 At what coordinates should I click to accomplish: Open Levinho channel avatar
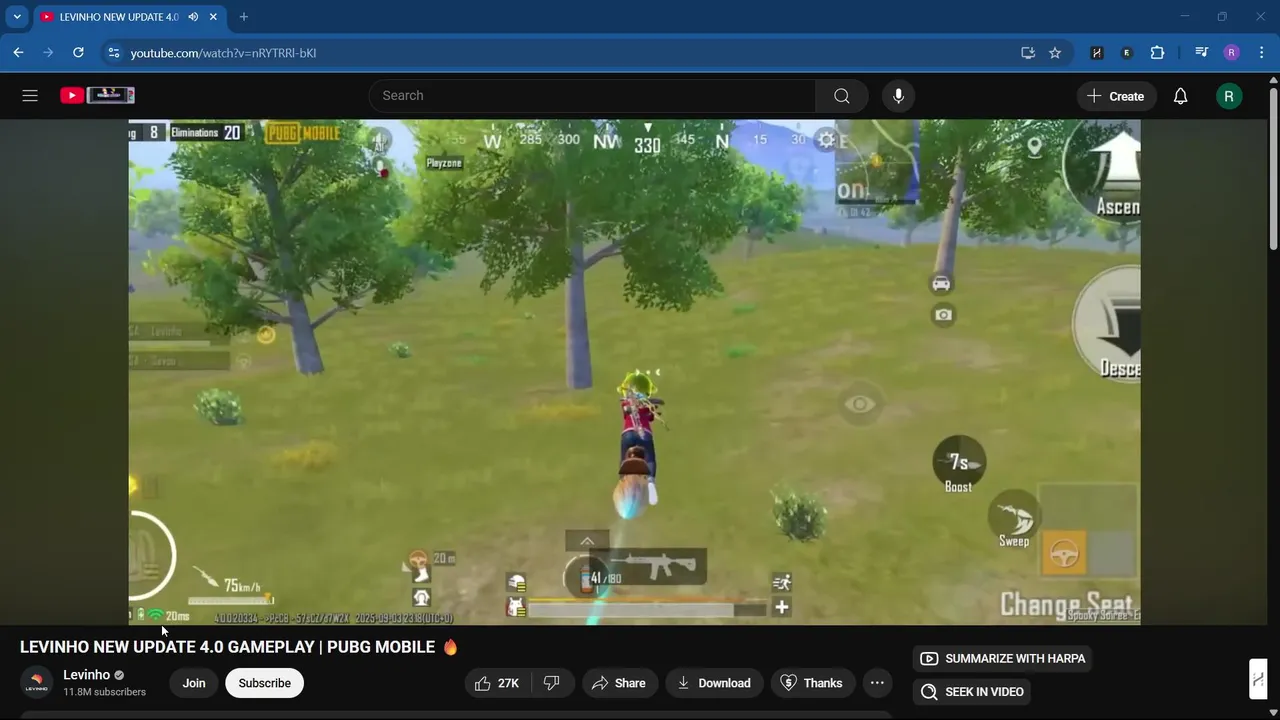(x=37, y=683)
